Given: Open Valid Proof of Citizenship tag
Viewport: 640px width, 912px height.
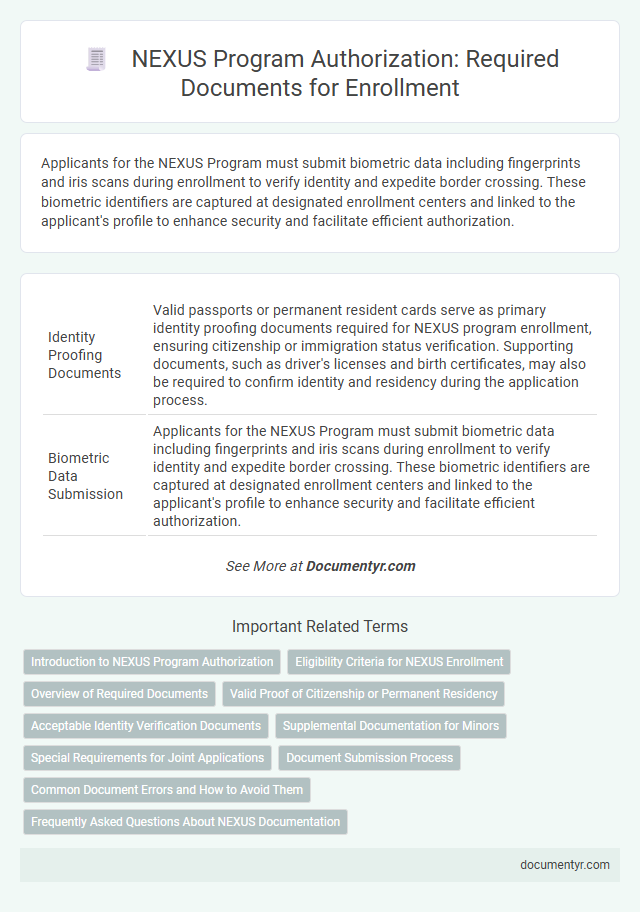Looking at the screenshot, I should click(x=363, y=694).
